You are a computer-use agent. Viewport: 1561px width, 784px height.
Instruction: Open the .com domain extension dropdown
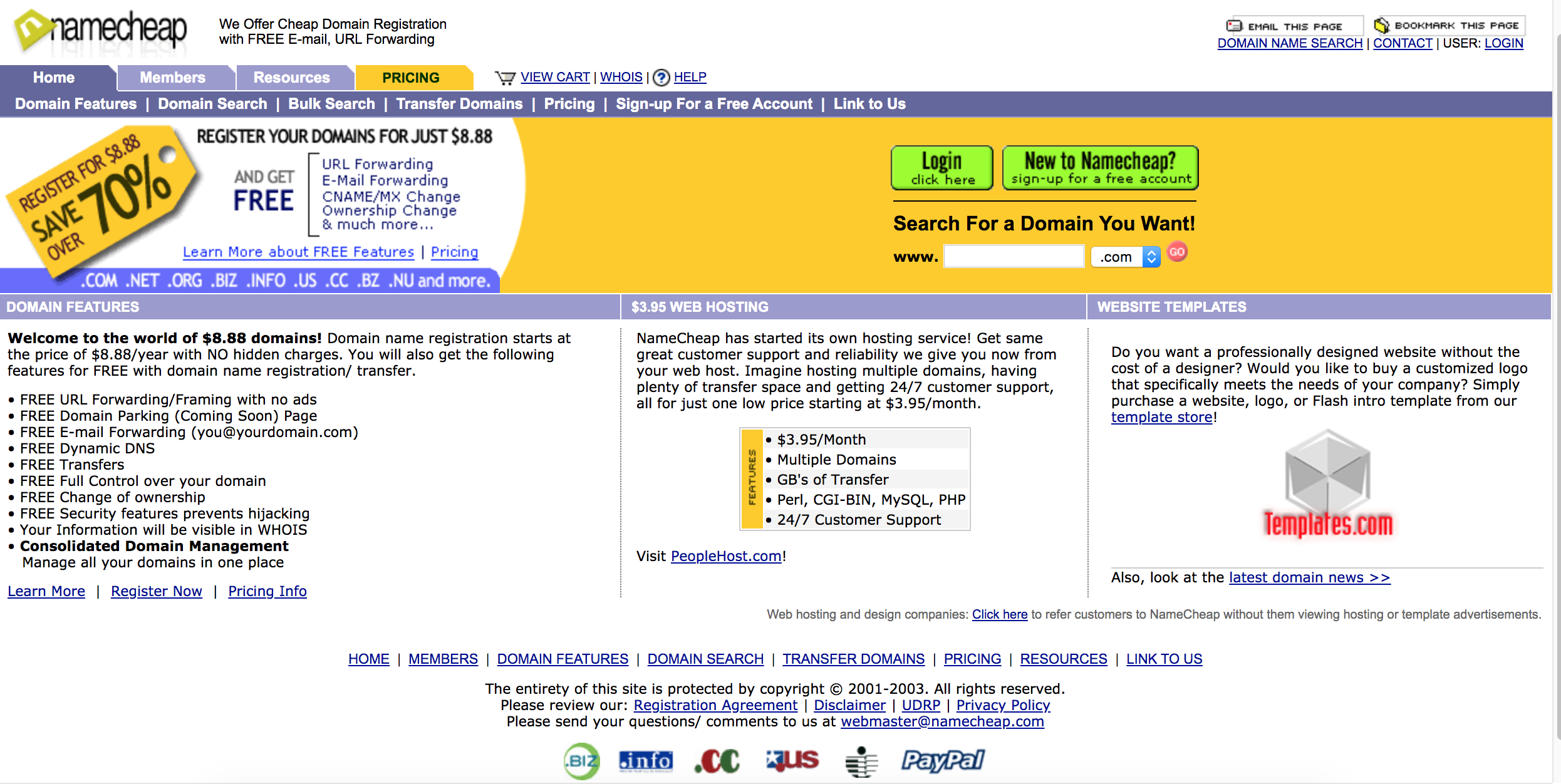pyautogui.click(x=1126, y=257)
